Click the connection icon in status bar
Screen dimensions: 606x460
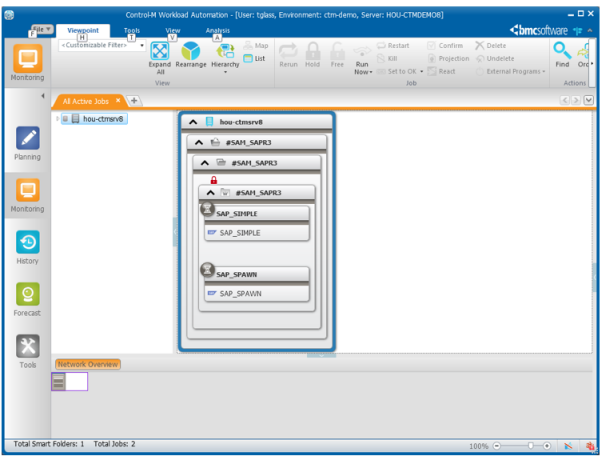(568, 446)
